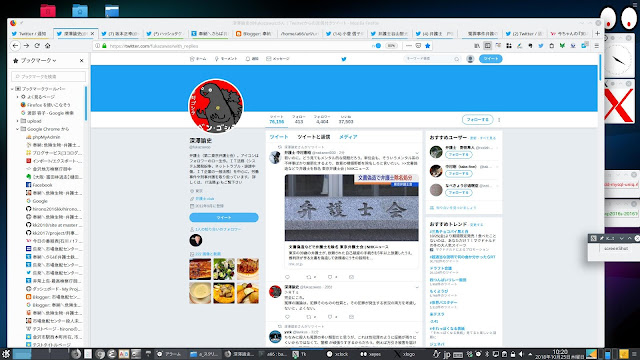Open the grilled eel media thumbnail
Screen dimensions: 640x360
[x=200, y=269]
